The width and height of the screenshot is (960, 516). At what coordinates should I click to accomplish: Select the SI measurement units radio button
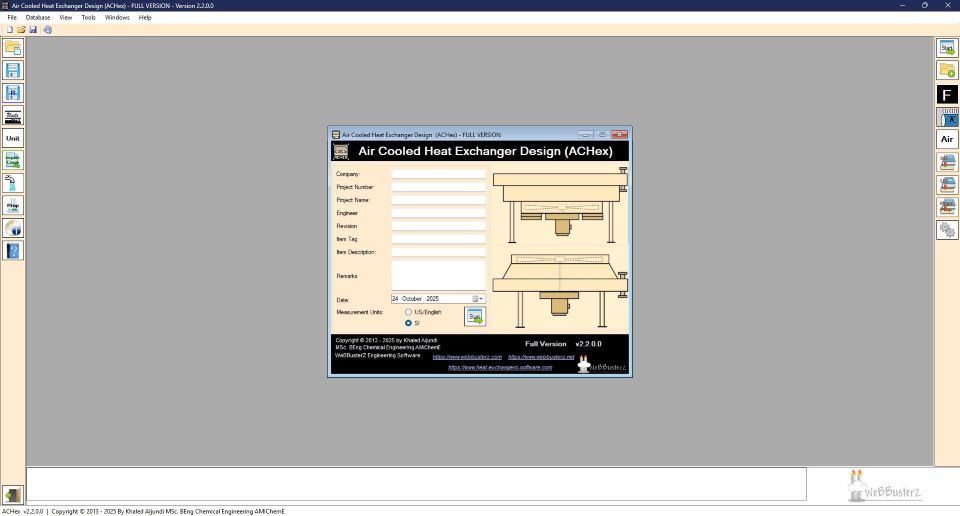[408, 323]
